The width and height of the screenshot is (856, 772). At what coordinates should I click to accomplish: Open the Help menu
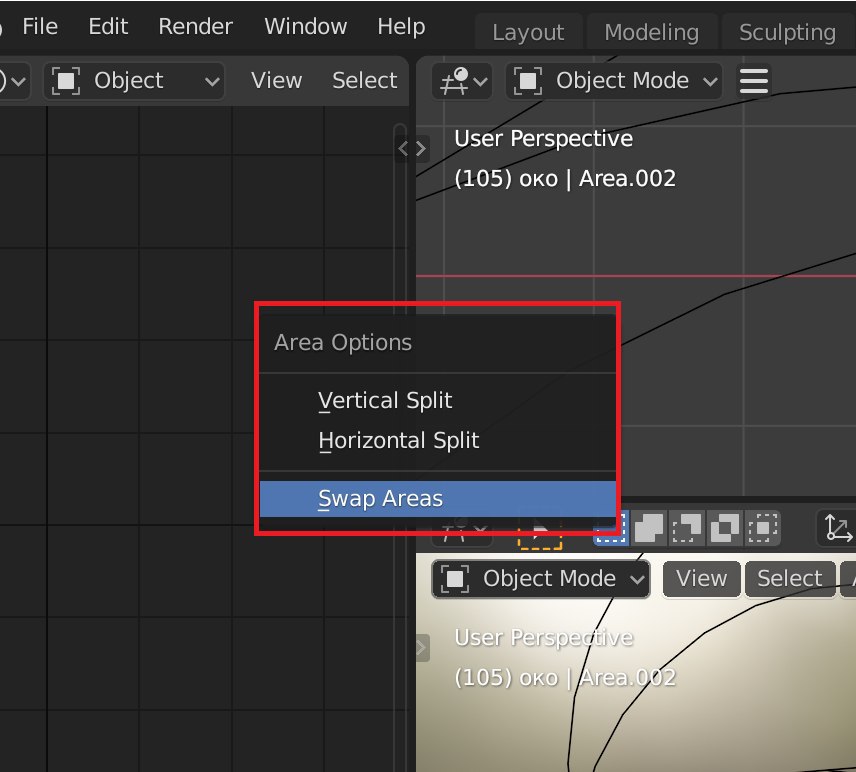point(401,26)
